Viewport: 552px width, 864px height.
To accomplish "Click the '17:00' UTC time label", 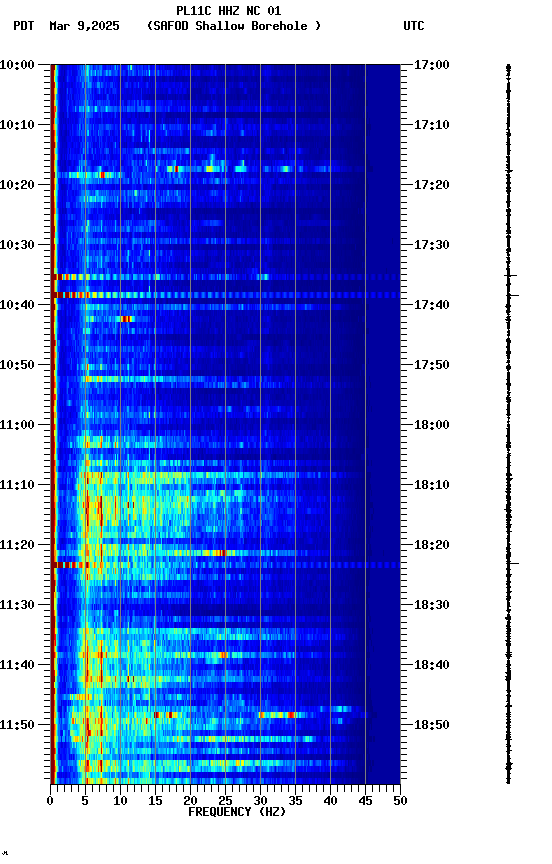I will (x=432, y=65).
